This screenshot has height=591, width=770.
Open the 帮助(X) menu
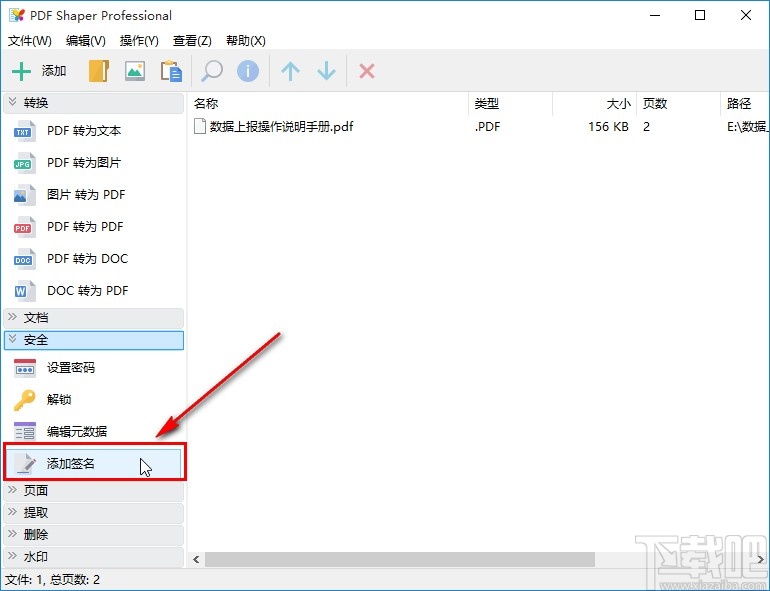coord(246,41)
